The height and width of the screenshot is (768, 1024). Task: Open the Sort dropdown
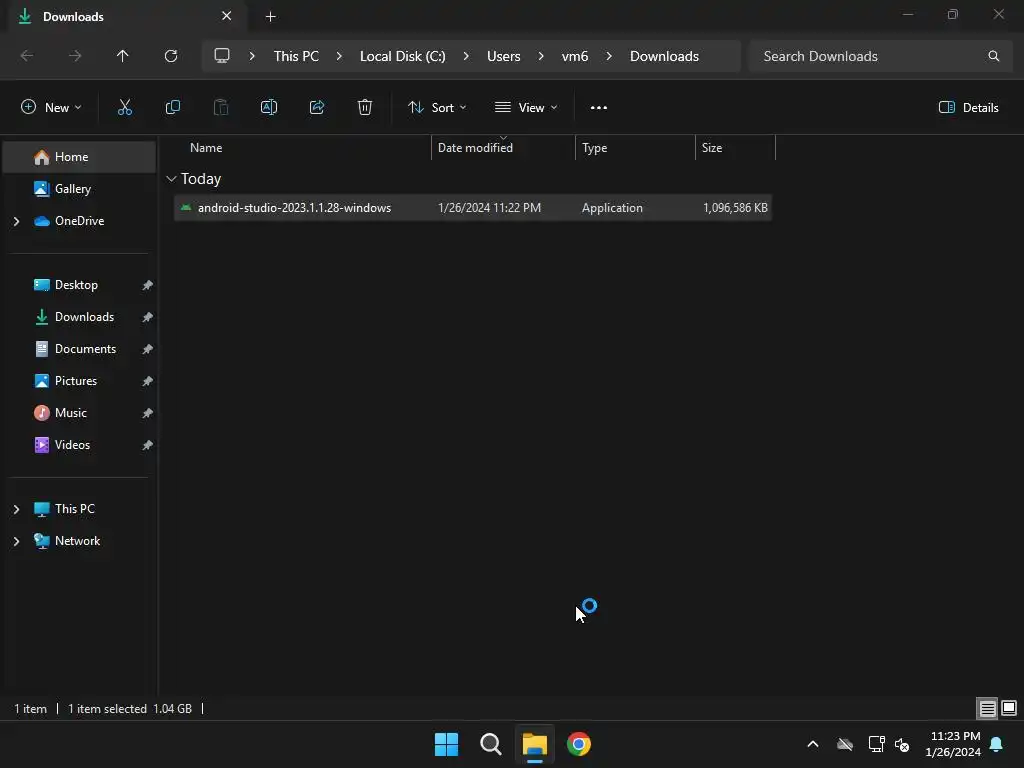[x=437, y=108]
